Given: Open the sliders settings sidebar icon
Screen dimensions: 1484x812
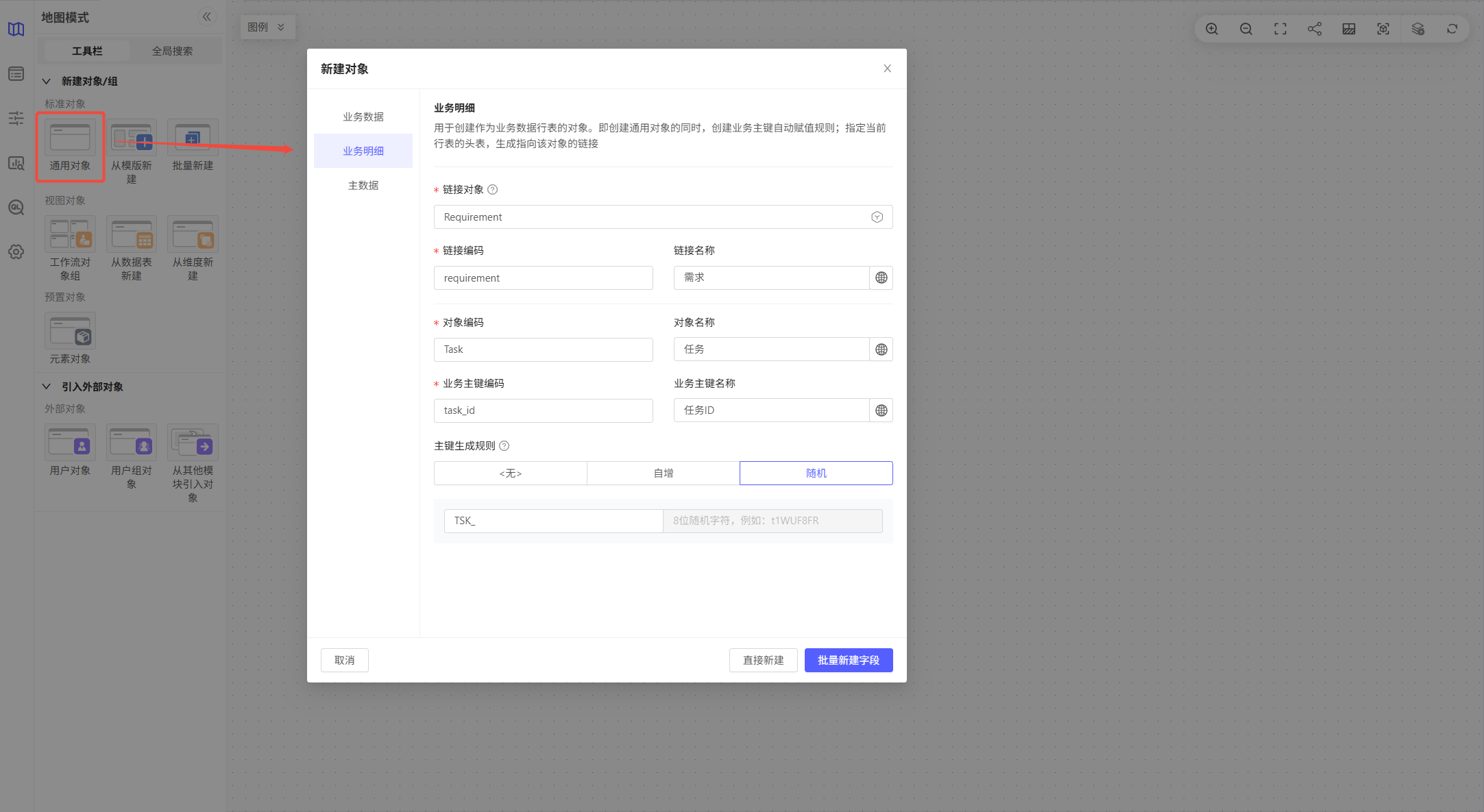Looking at the screenshot, I should pos(16,118).
